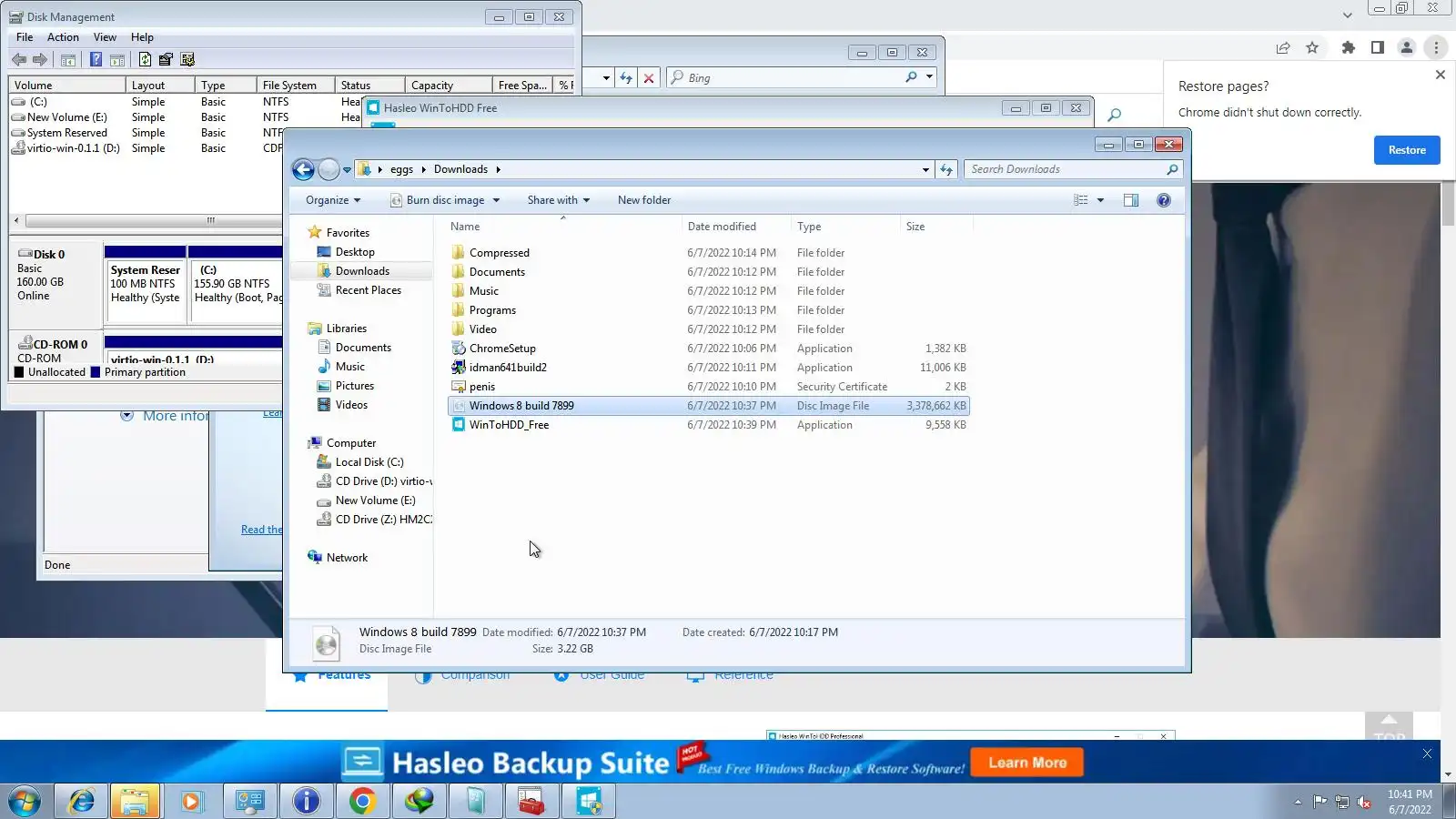This screenshot has width=1456, height=819.
Task: Show hidden system tray icons
Action: click(1298, 802)
